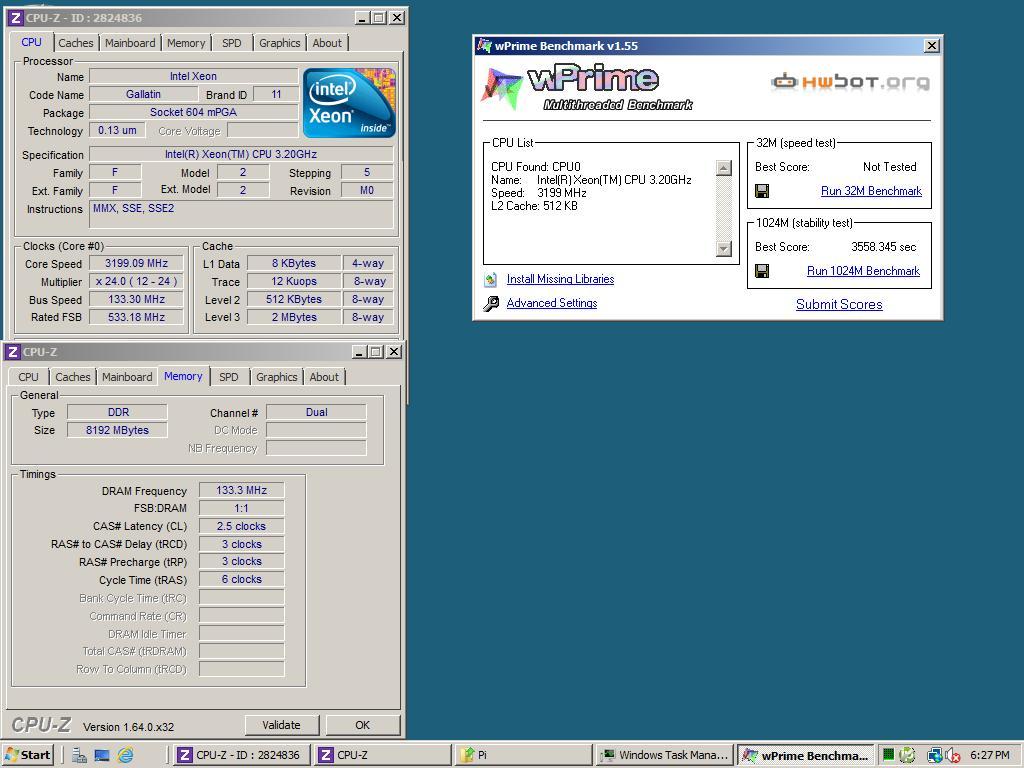Click the green CPU usage tray icon

point(888,754)
